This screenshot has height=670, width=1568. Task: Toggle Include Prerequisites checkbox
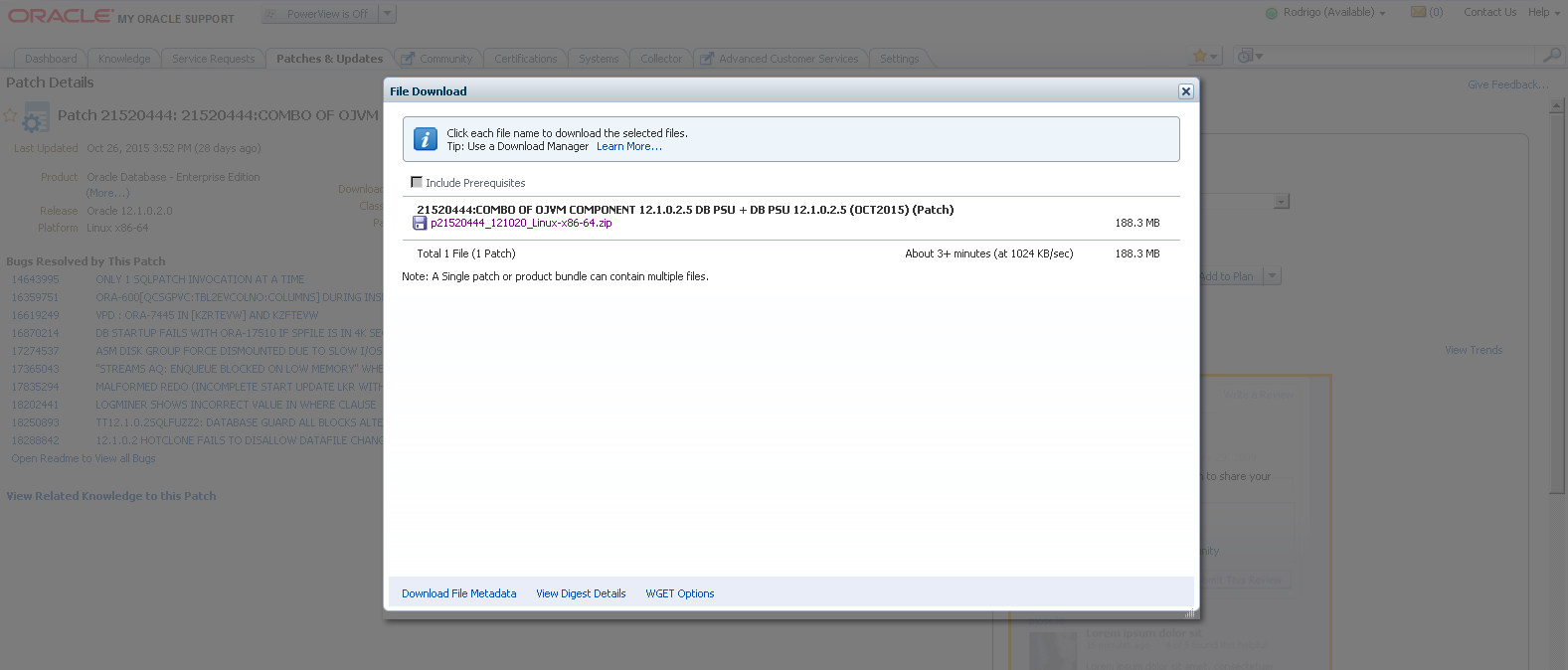pyautogui.click(x=417, y=182)
